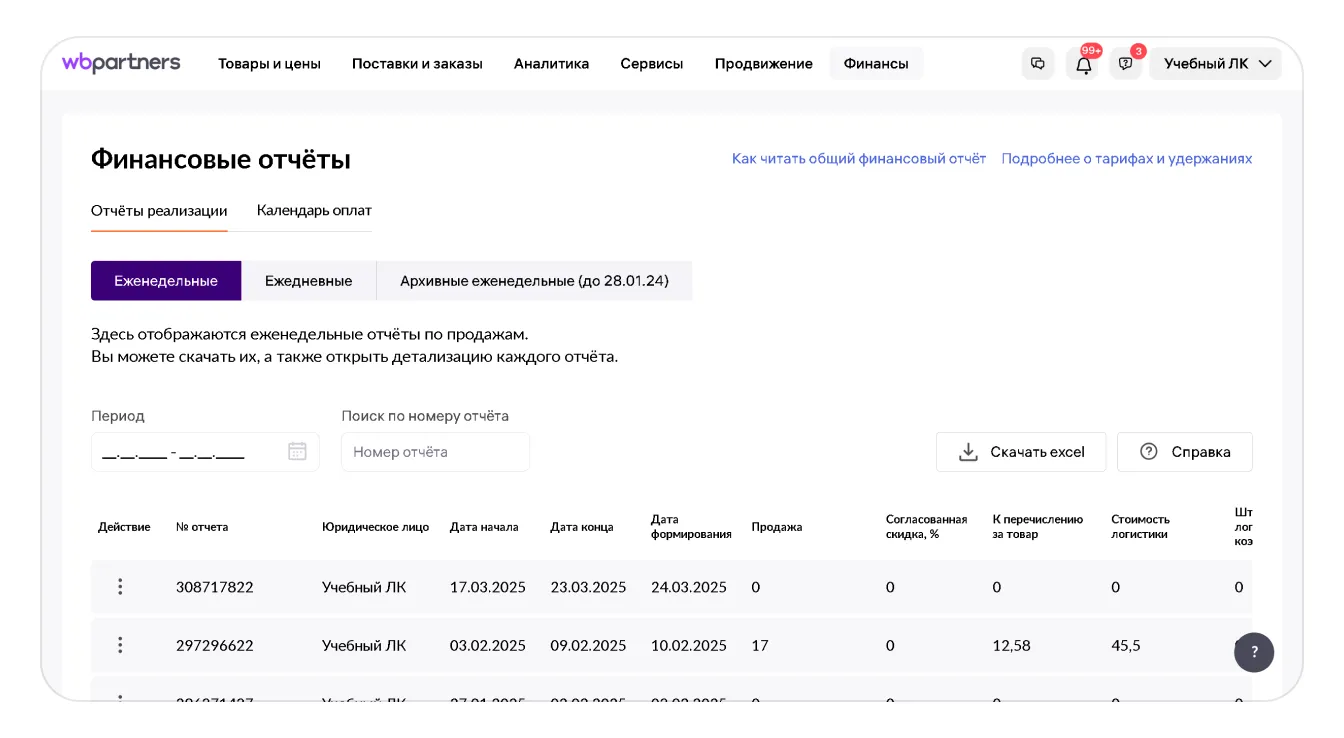Click the Стоимость логистики column header

pyautogui.click(x=1141, y=527)
